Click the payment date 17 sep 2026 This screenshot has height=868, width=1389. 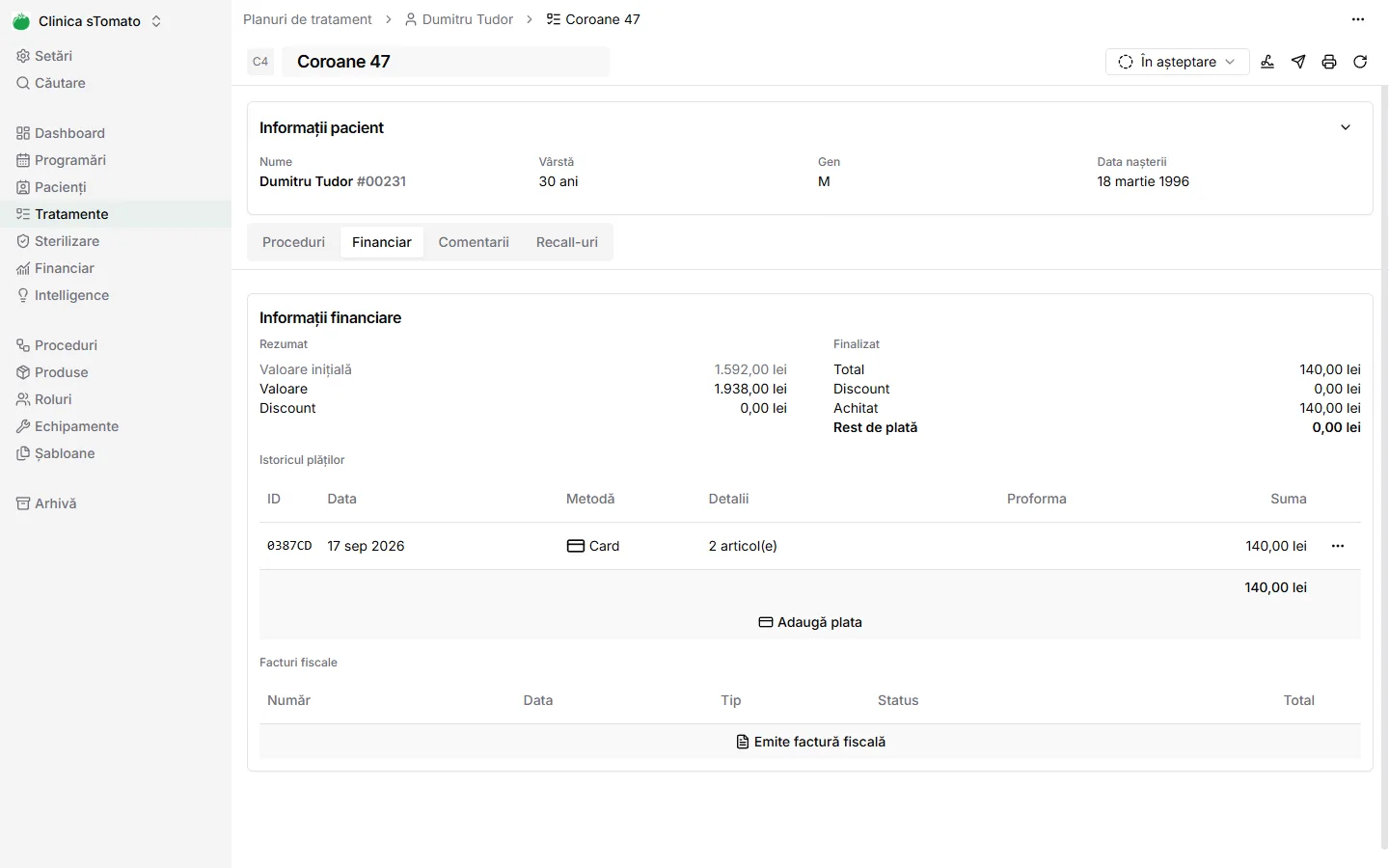366,546
